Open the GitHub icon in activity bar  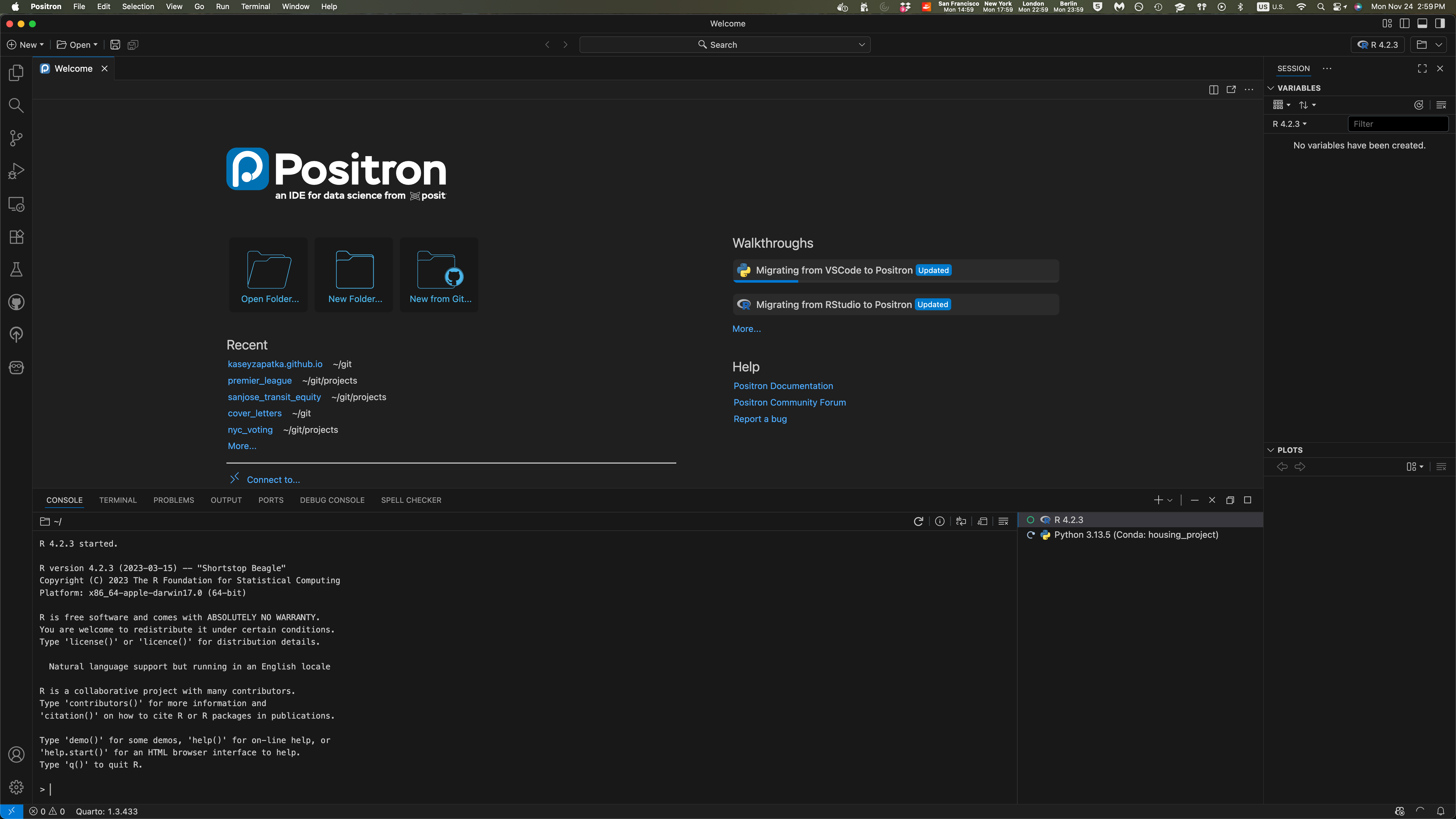point(16,302)
